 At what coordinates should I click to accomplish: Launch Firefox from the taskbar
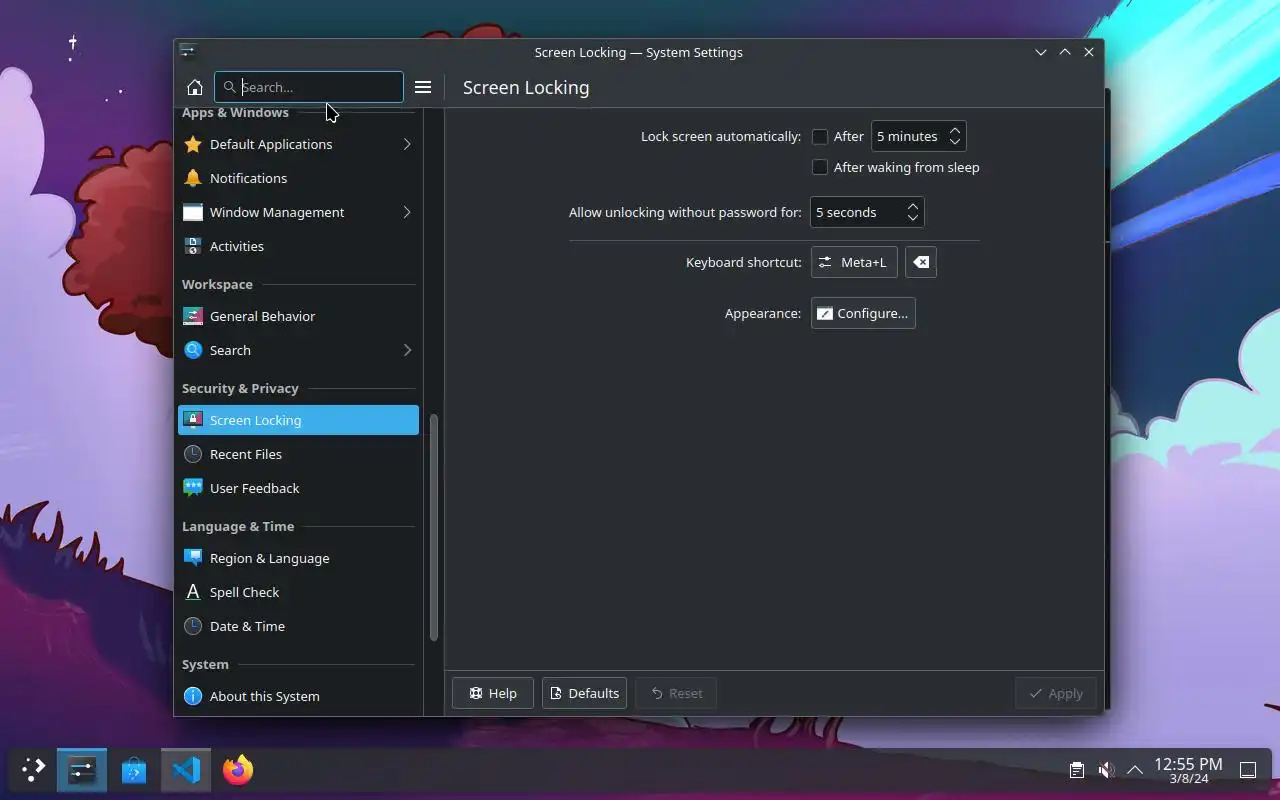(238, 770)
